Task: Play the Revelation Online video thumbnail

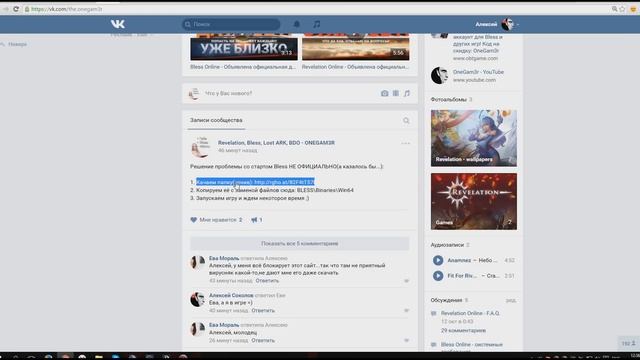Action: click(x=356, y=47)
